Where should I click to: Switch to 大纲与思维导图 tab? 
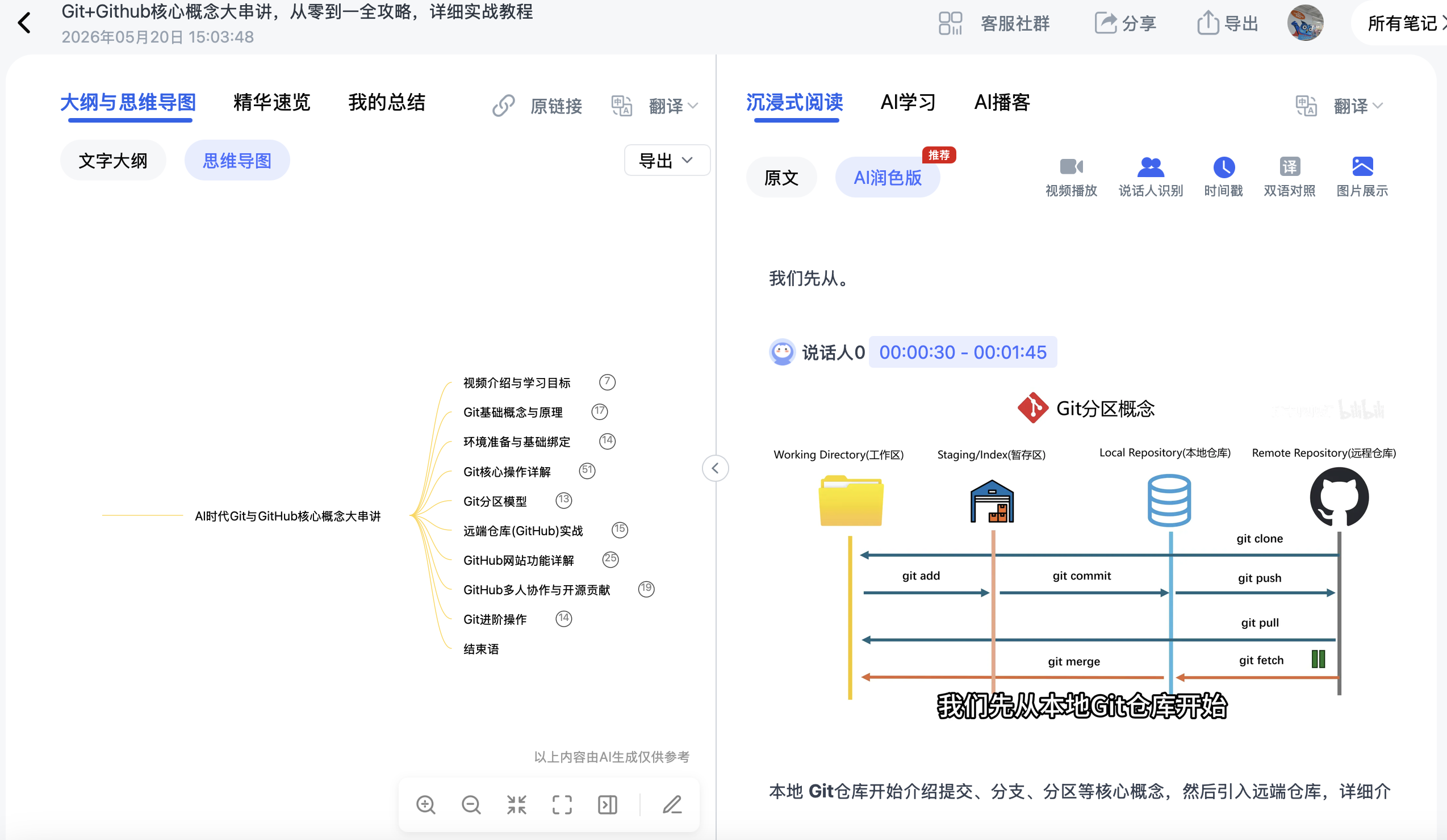click(128, 103)
